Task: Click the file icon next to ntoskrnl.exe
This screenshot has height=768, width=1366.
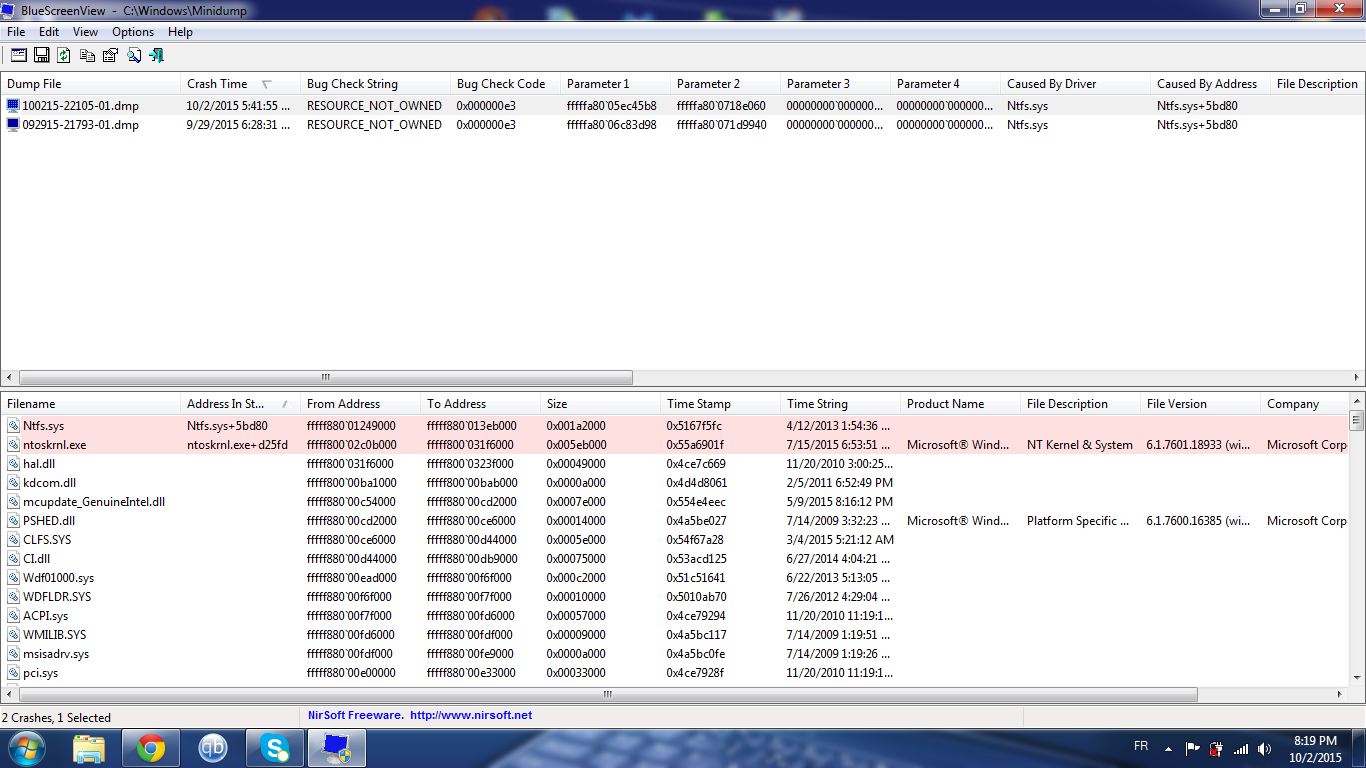Action: (13, 445)
